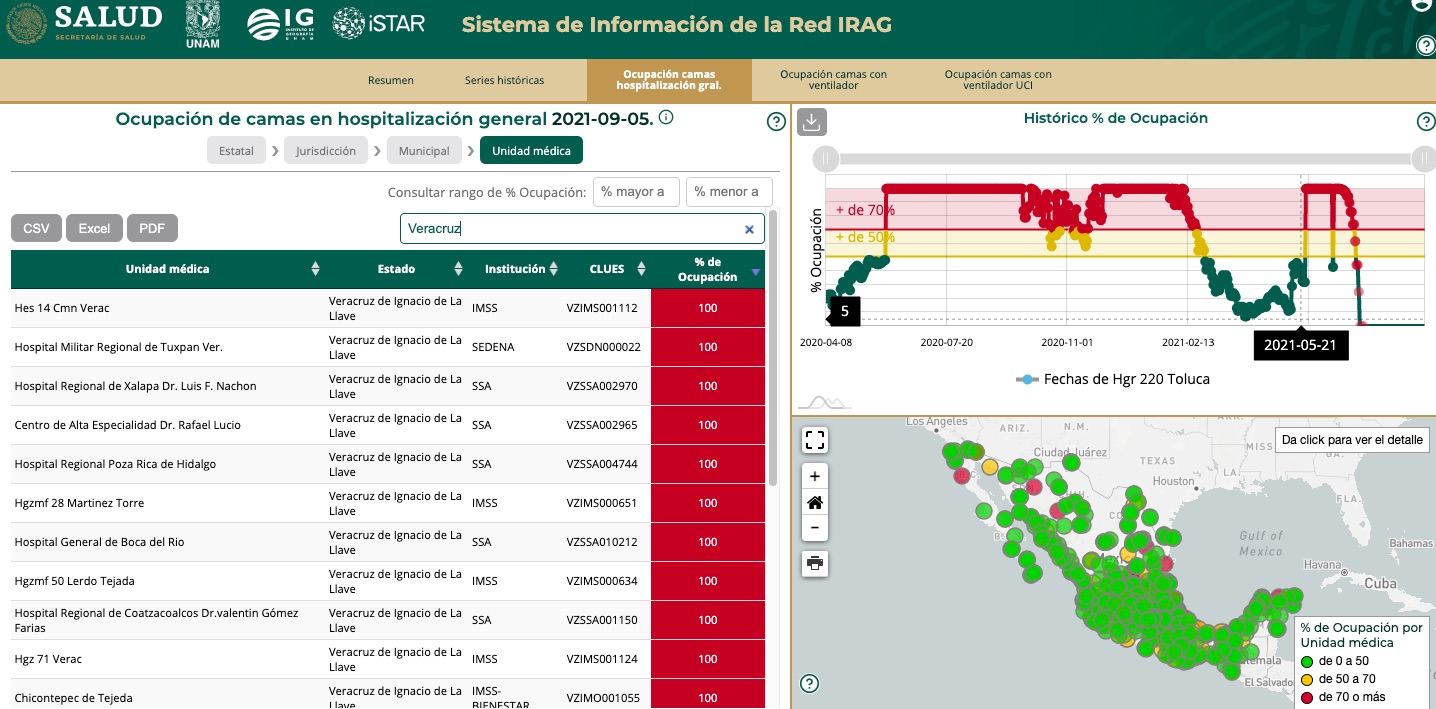Export table as CSV
1436x709 pixels.
(36, 228)
